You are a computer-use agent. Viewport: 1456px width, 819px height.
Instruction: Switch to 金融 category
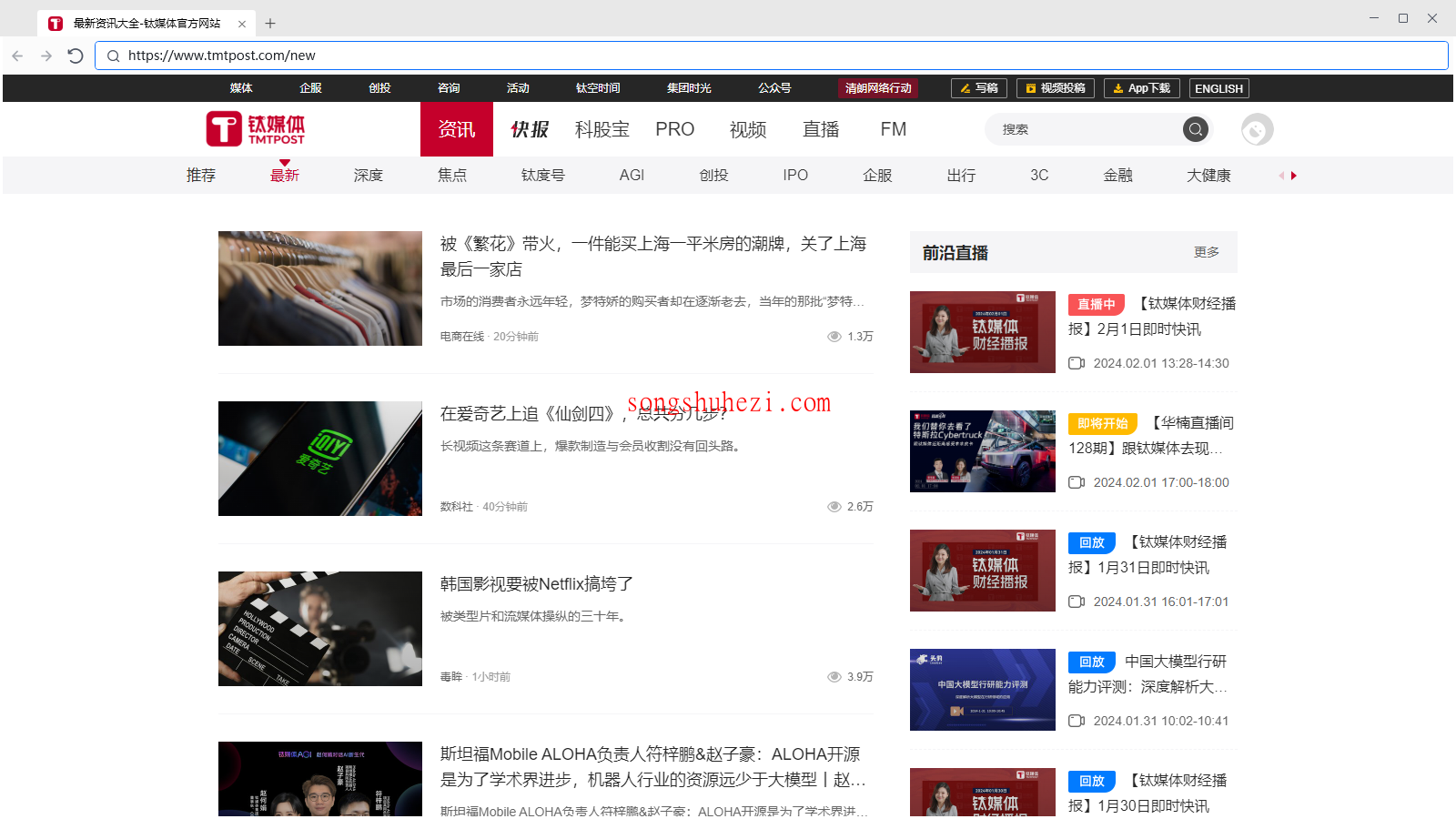1118,176
